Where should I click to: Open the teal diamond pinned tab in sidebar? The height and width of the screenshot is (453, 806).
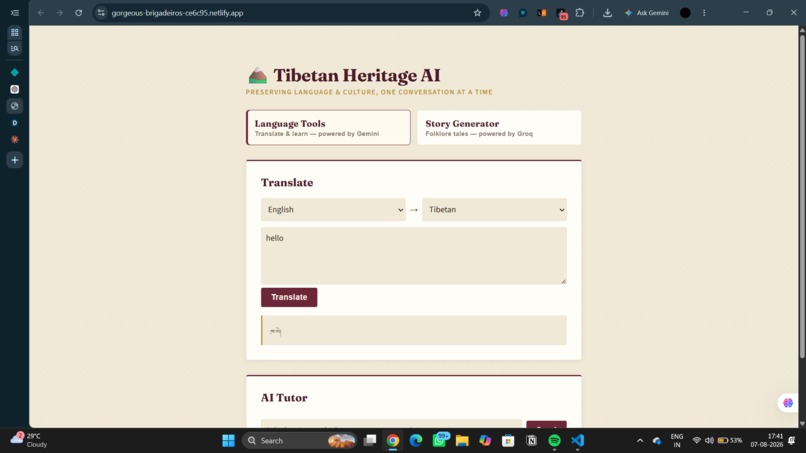14,73
